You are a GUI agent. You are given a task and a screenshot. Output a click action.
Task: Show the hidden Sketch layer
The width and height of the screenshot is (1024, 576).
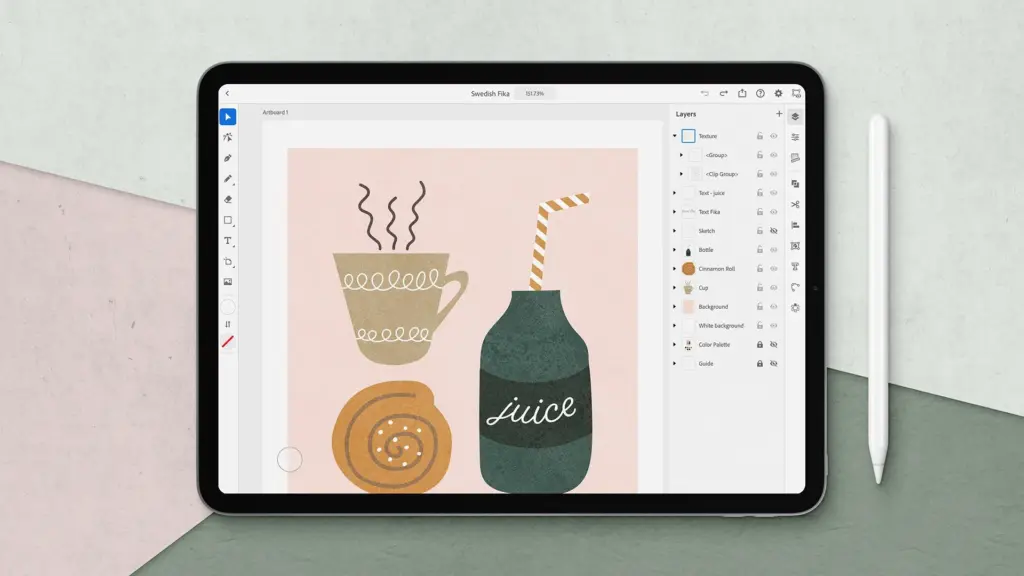pos(771,230)
